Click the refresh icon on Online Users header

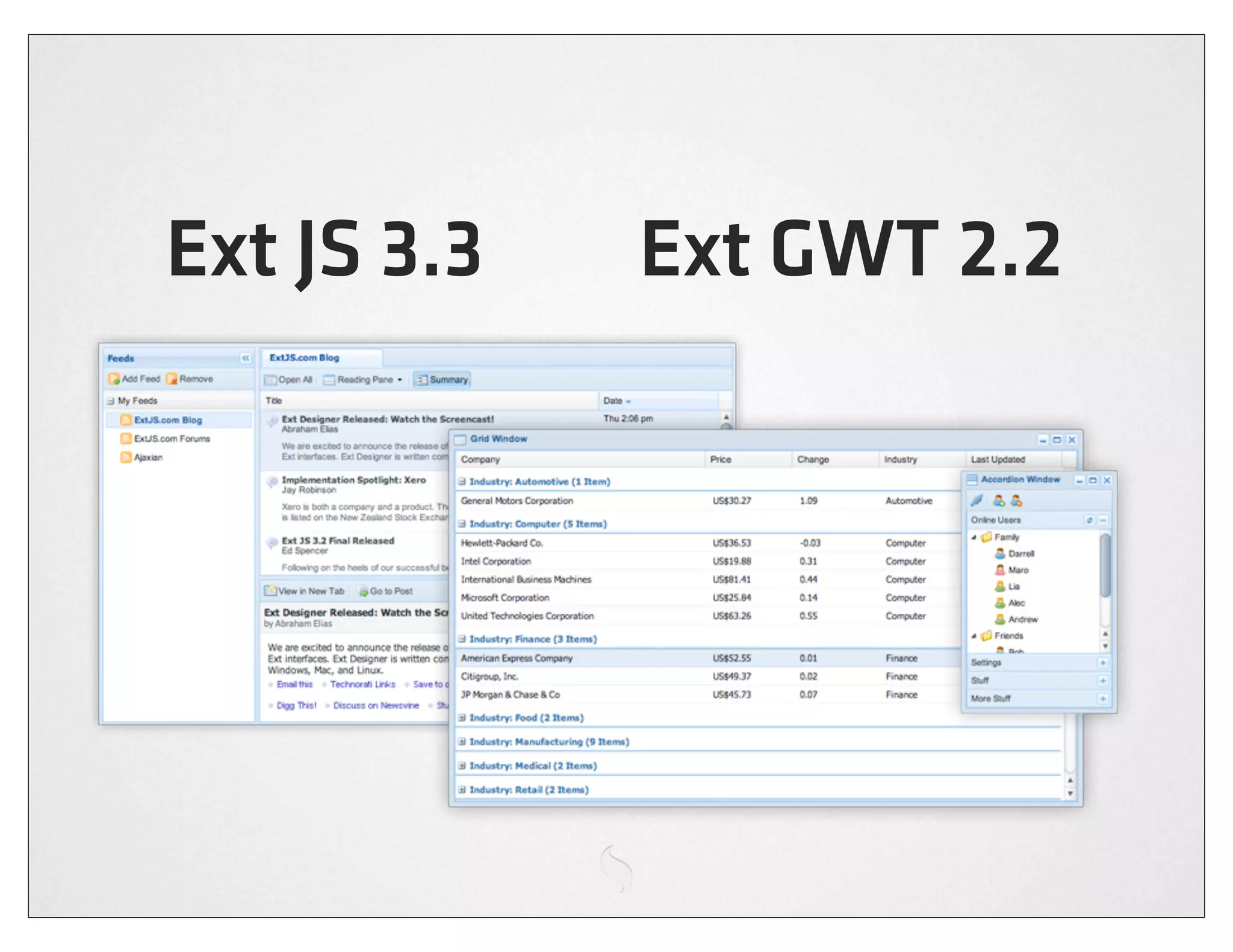coord(1089,520)
